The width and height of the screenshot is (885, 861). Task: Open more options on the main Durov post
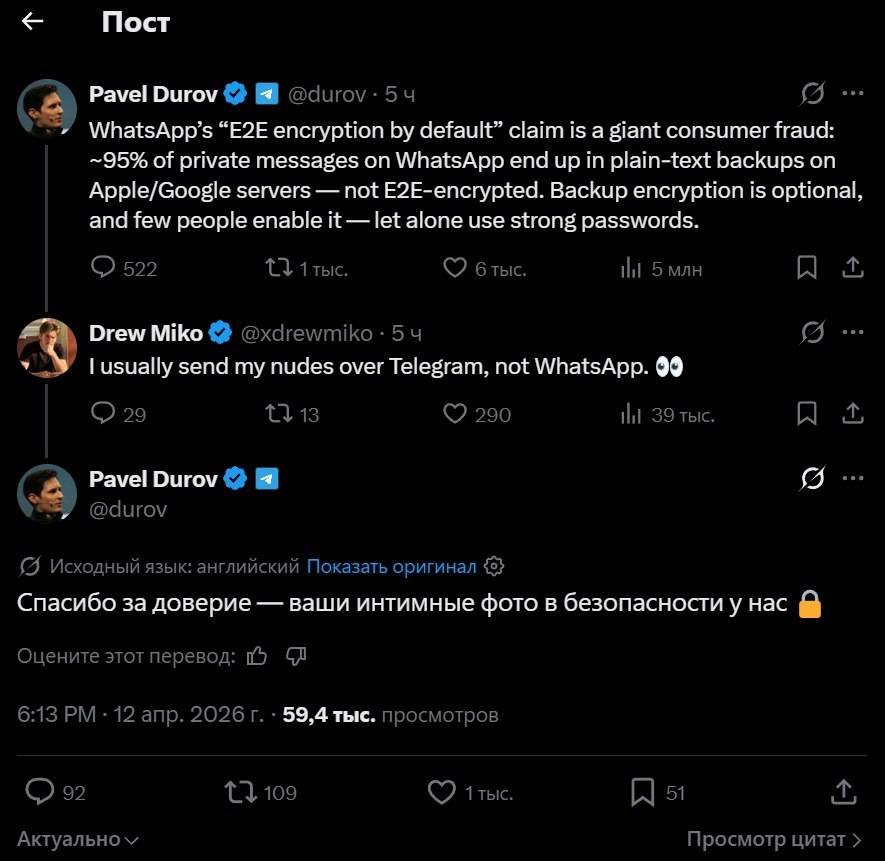[852, 479]
